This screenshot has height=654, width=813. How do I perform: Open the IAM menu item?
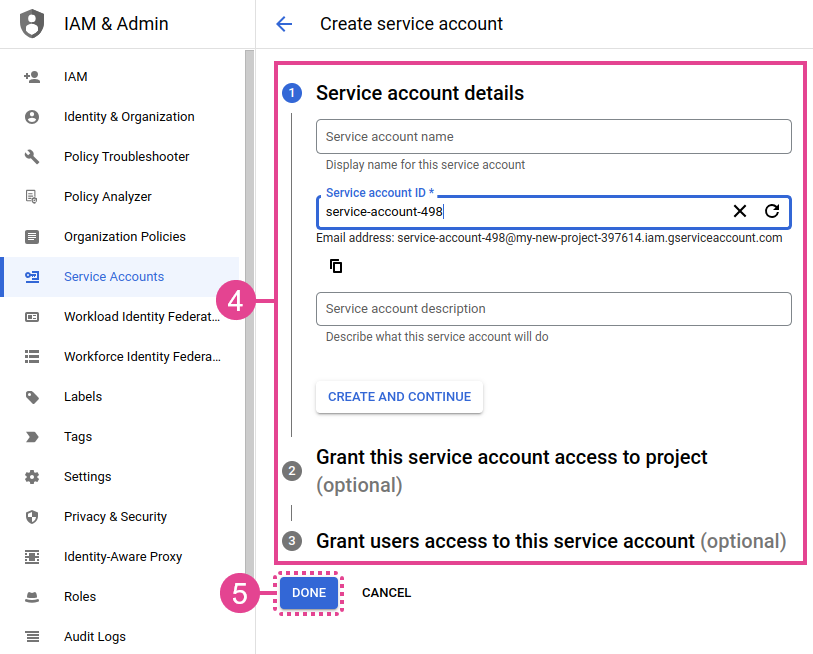tap(120, 77)
